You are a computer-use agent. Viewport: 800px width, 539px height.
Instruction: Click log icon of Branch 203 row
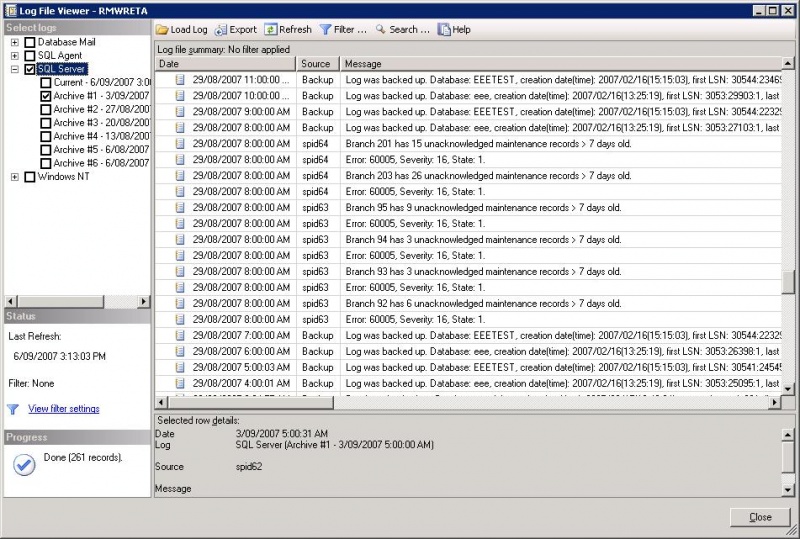(180, 176)
